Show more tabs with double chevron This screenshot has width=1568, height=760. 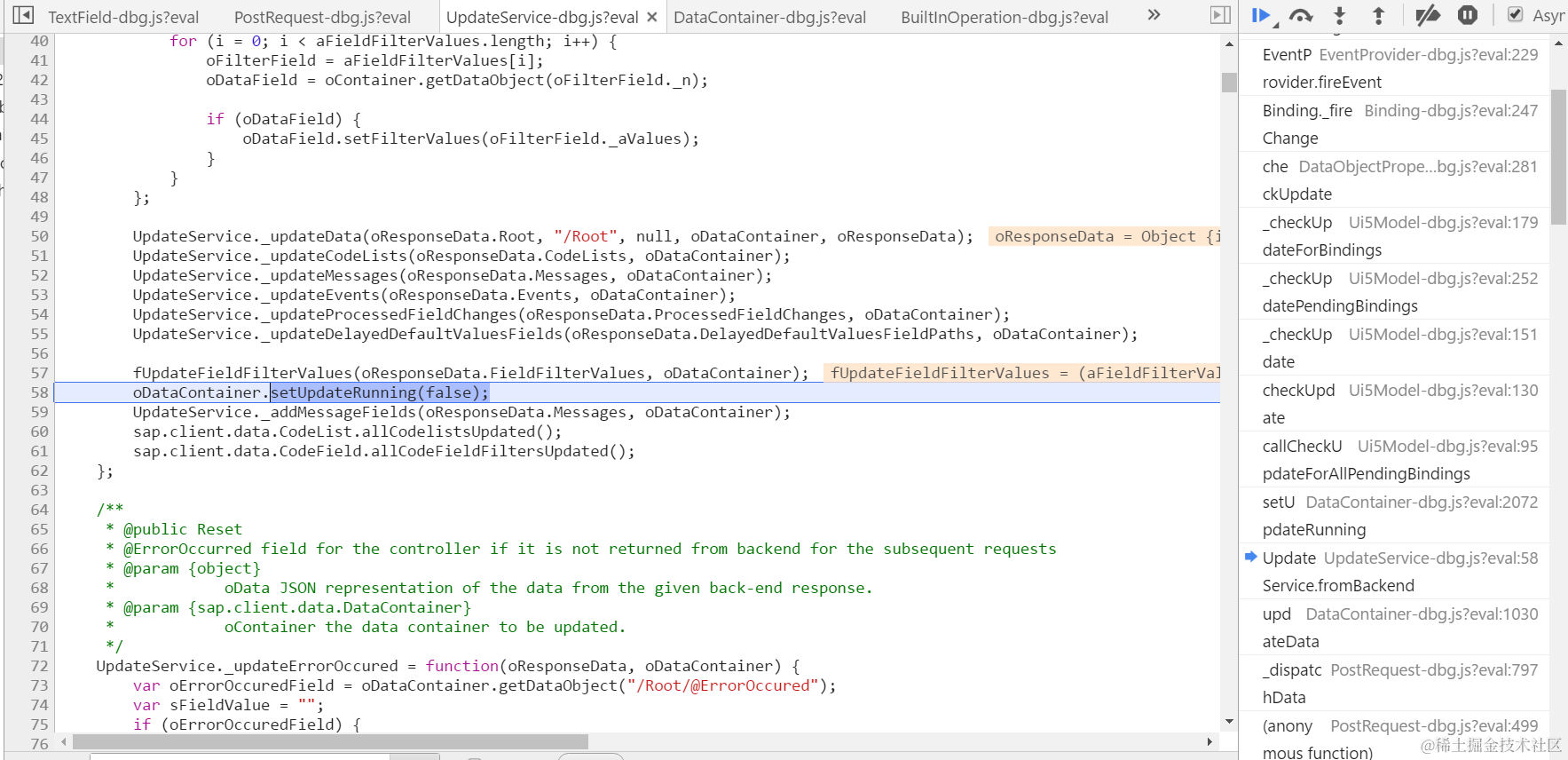(1154, 14)
